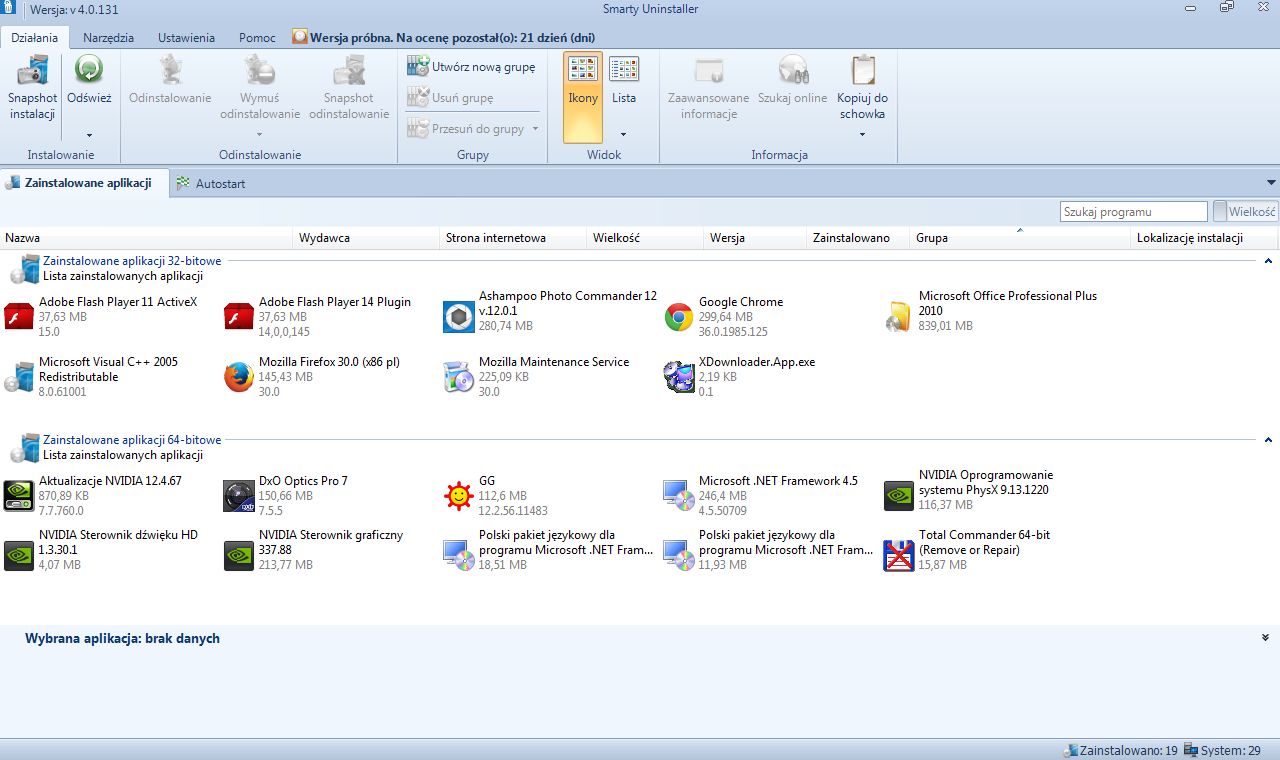
Task: Select Ashampoo Photo Commander 12 icon
Action: pos(459,316)
